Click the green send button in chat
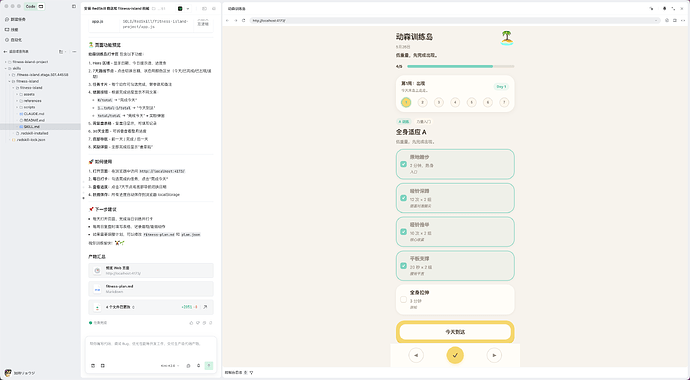The width and height of the screenshot is (690, 380). pyautogui.click(x=209, y=365)
